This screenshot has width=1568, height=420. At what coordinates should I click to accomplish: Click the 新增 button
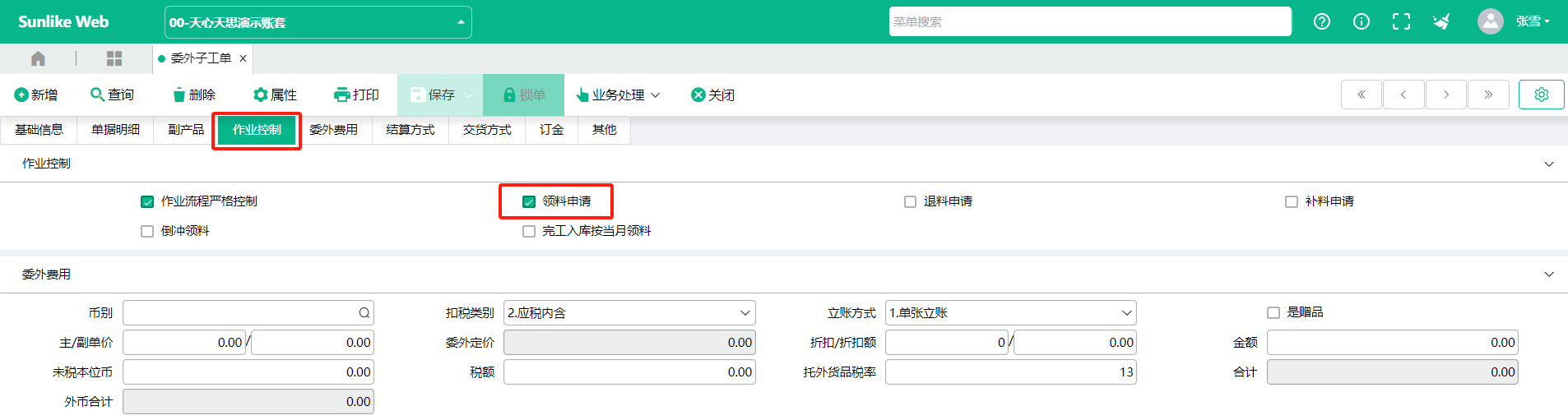point(36,95)
